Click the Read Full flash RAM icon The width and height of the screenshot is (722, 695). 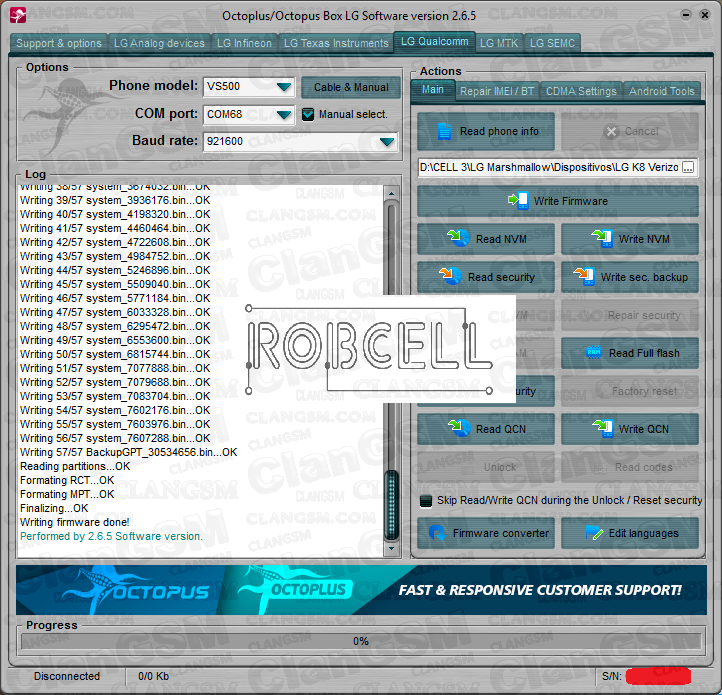594,353
